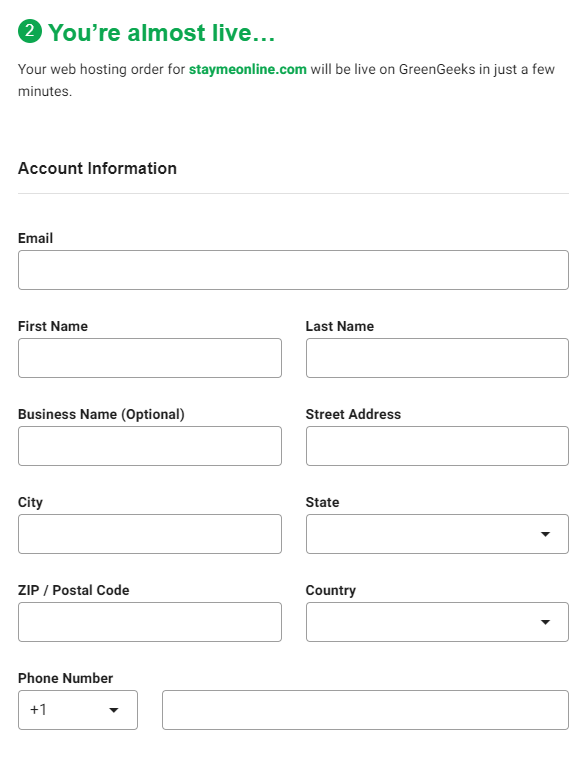Click the Business Name (Optional) field

[x=150, y=446]
